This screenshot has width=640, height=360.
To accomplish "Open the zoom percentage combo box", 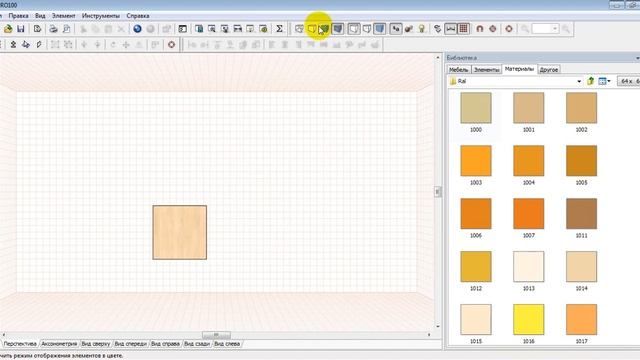I will tap(545, 29).
